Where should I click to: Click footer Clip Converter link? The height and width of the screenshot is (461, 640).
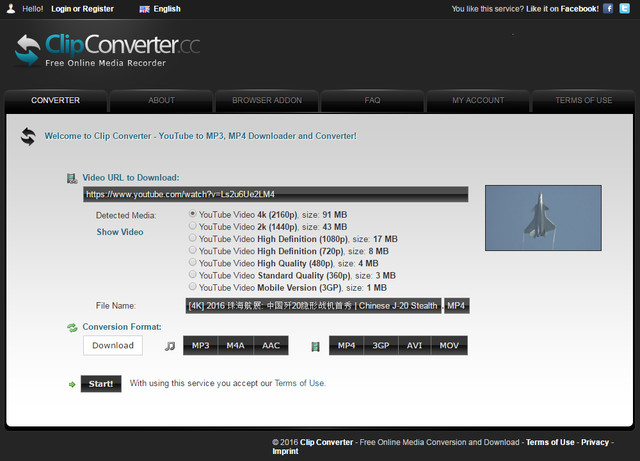tap(327, 442)
